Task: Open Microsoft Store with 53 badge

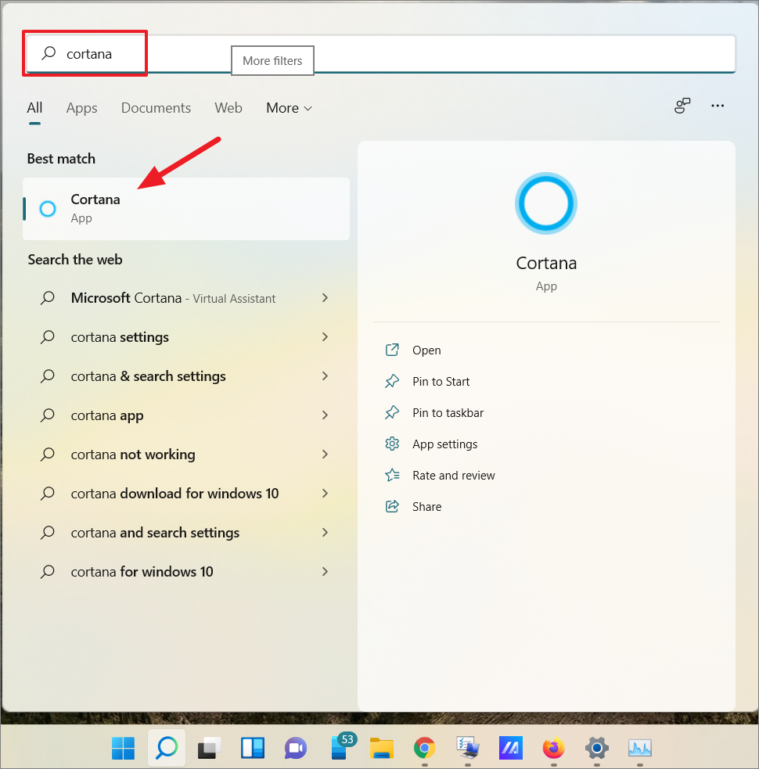Action: (x=343, y=746)
